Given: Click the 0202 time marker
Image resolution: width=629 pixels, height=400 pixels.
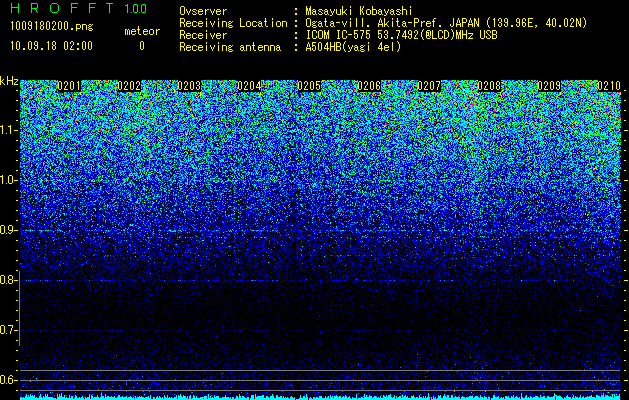Looking at the screenshot, I should click(129, 86).
